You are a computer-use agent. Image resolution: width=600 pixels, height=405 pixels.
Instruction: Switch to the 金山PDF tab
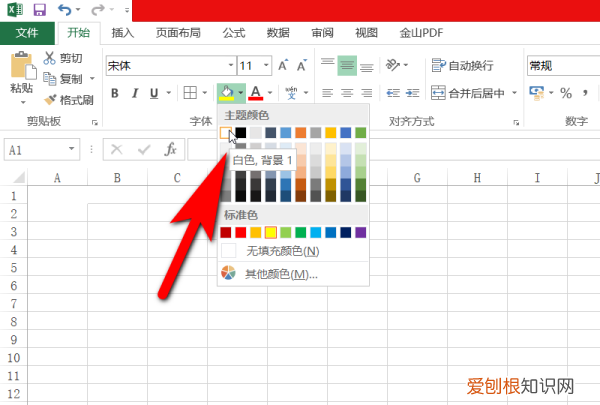pos(421,33)
